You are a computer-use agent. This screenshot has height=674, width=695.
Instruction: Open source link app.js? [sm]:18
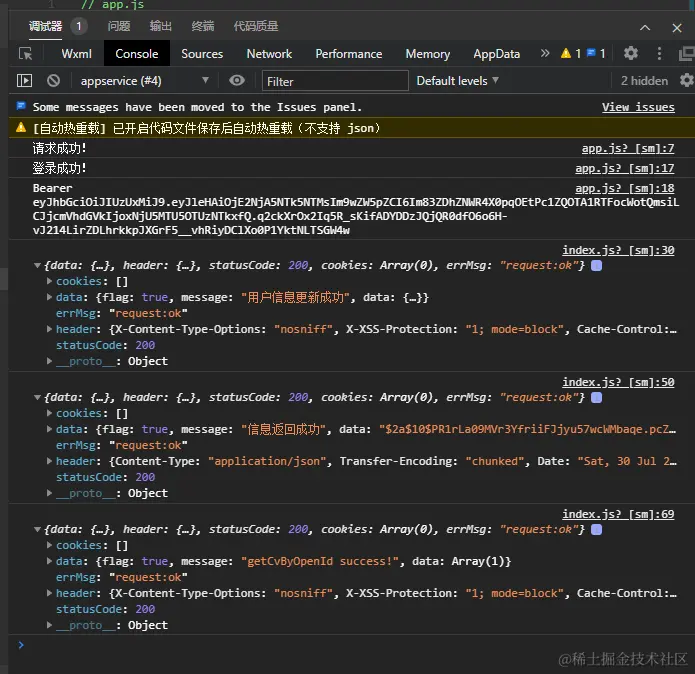coord(625,188)
